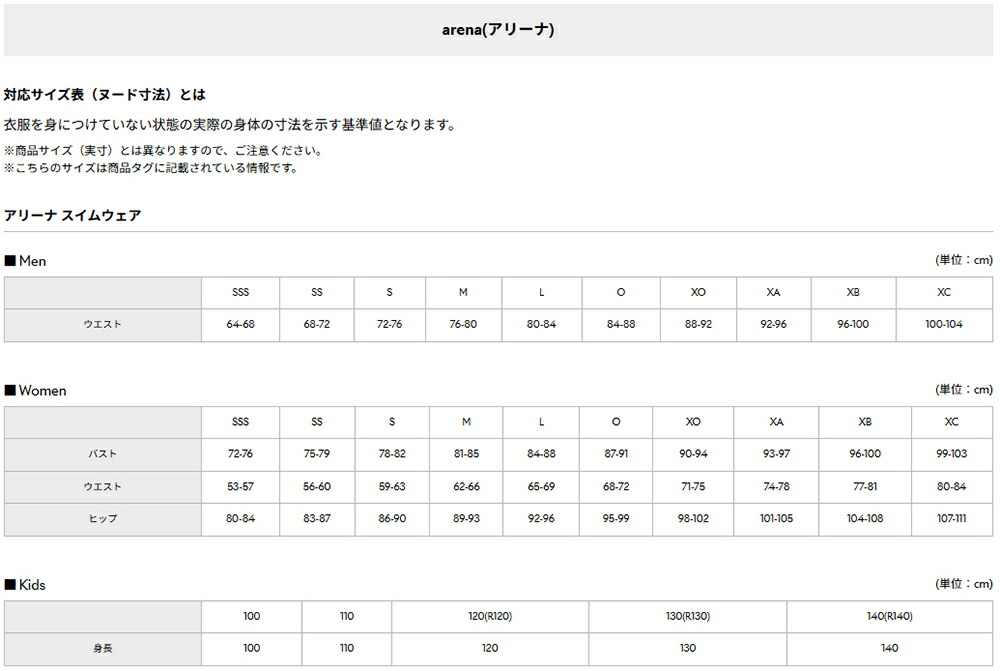Click the note ※こちらのサイズは商品タグに記載

(151, 168)
